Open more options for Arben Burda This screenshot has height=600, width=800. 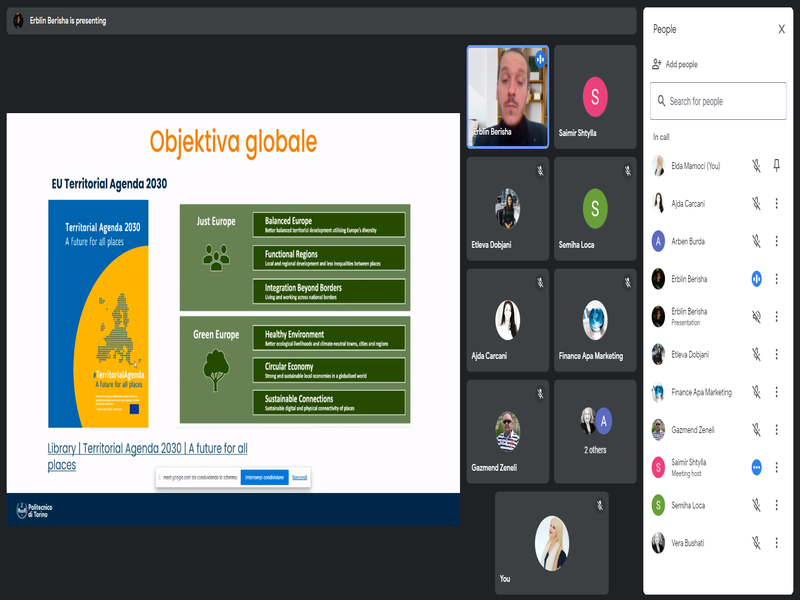click(777, 241)
